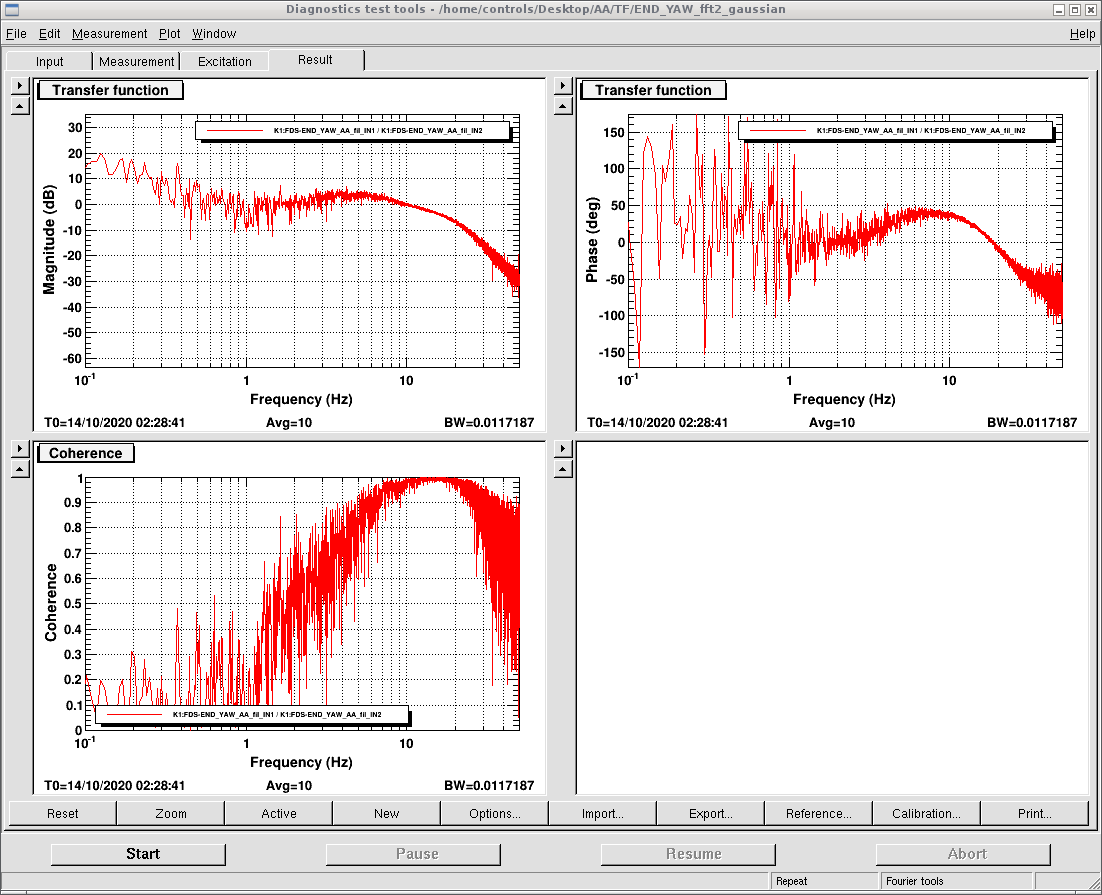
Task: Switch to the Excitation tab
Action: point(225,61)
